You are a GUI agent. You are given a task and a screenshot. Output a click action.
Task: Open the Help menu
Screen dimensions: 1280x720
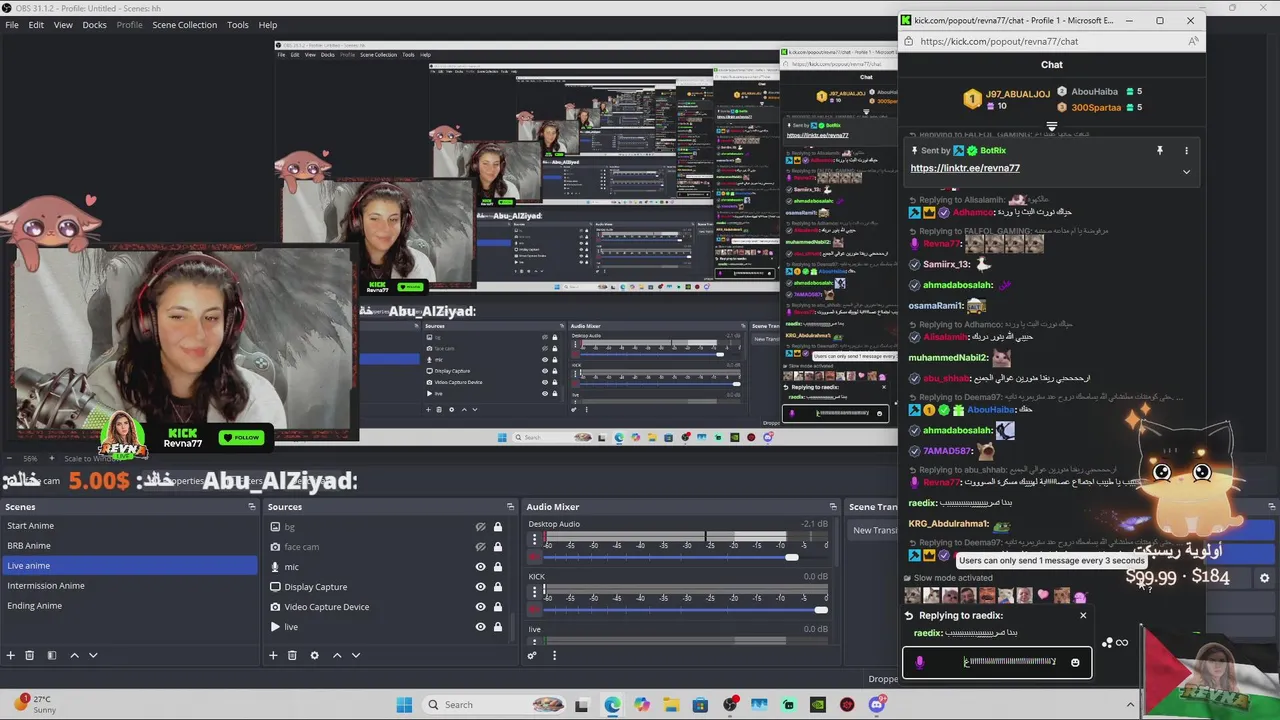[x=268, y=25]
